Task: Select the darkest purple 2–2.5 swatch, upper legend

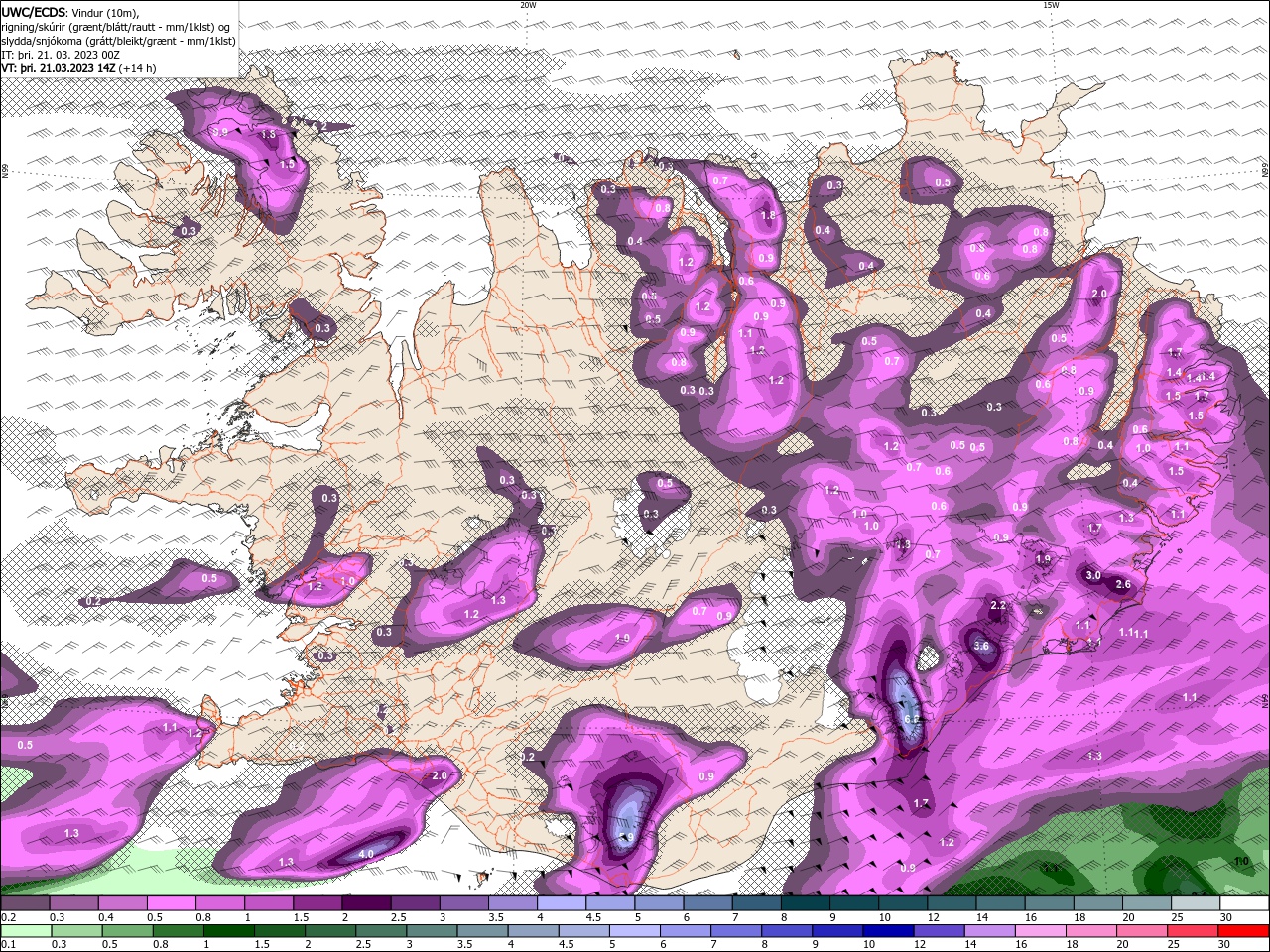Action: coord(366,903)
